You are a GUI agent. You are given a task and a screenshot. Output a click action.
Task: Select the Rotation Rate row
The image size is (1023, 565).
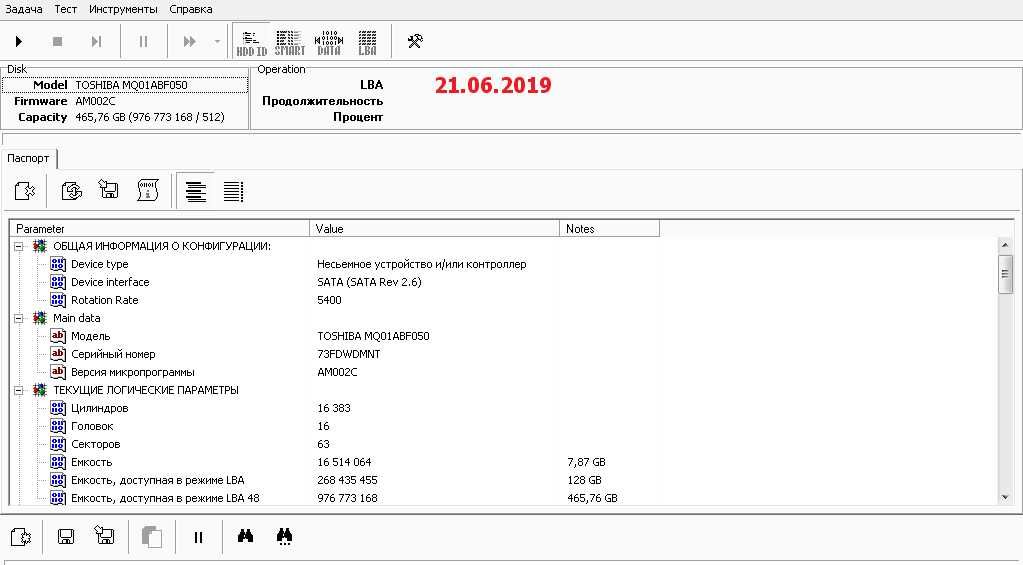tap(502, 300)
